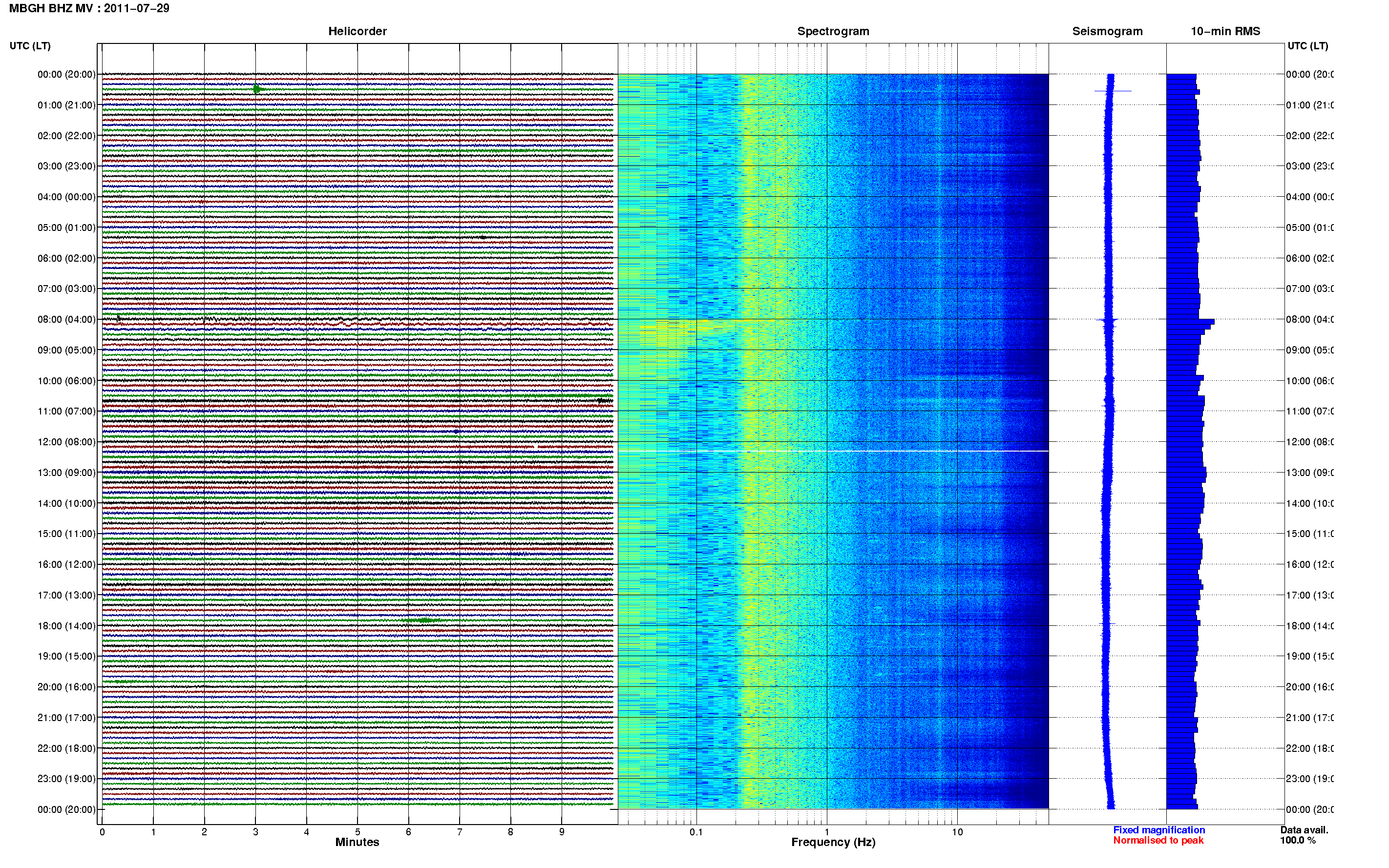Click the seismogram spike near 00:30
This screenshot has height=868, width=1389.
pos(1112,91)
